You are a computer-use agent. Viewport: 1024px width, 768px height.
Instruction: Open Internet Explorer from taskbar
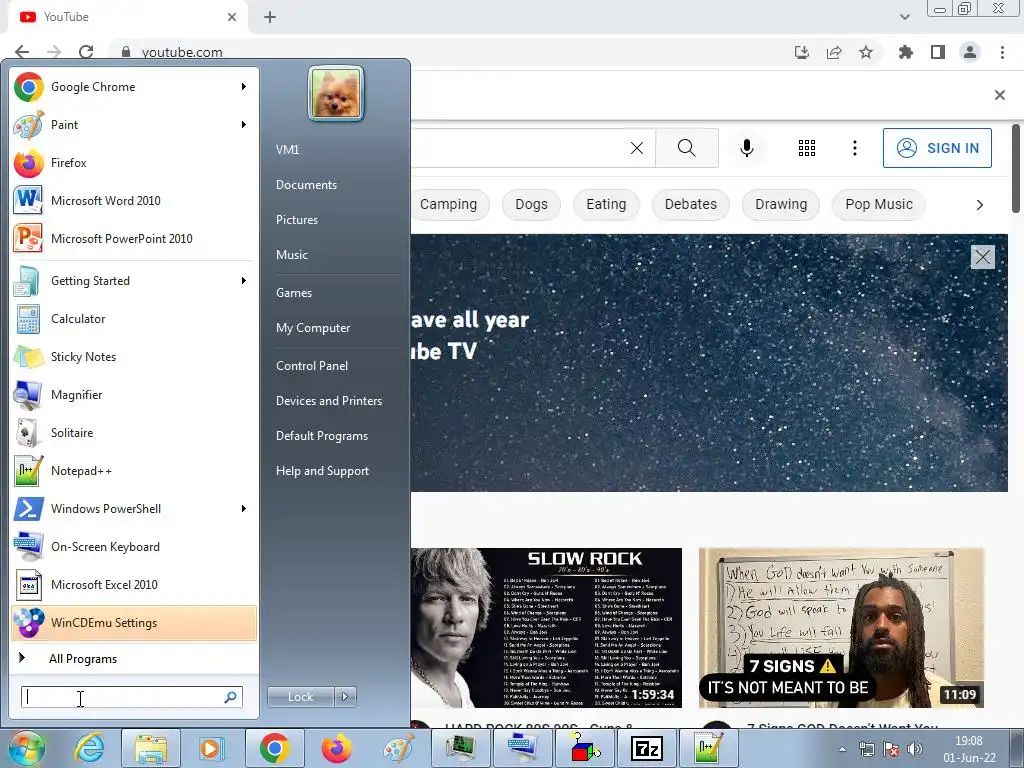click(x=89, y=748)
